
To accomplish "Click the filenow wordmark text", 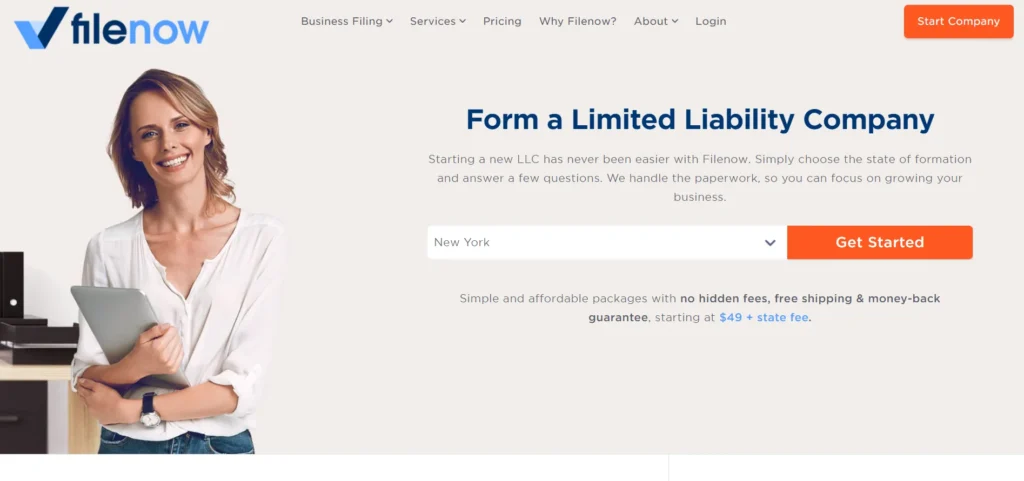I will tap(139, 29).
